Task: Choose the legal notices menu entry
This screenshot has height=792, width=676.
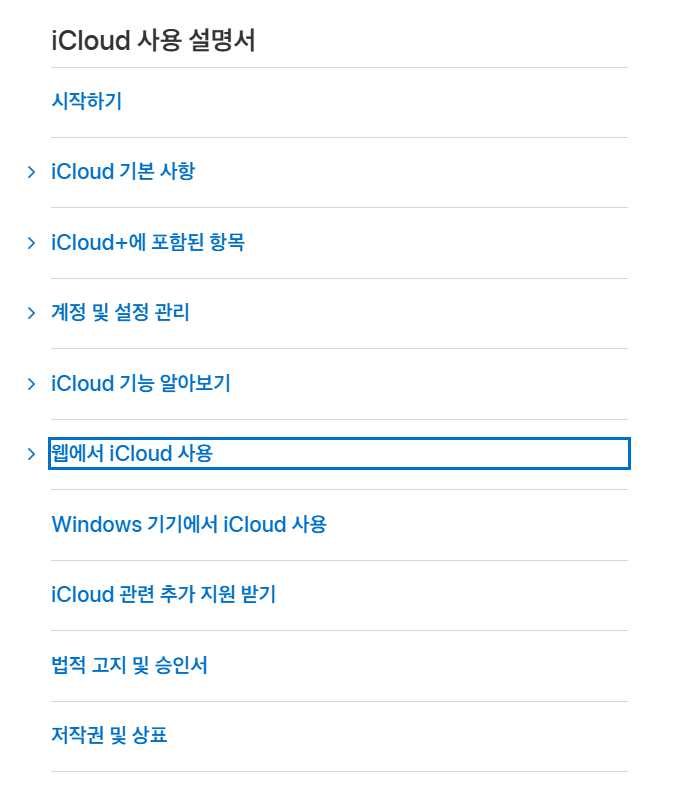Action: [x=129, y=665]
